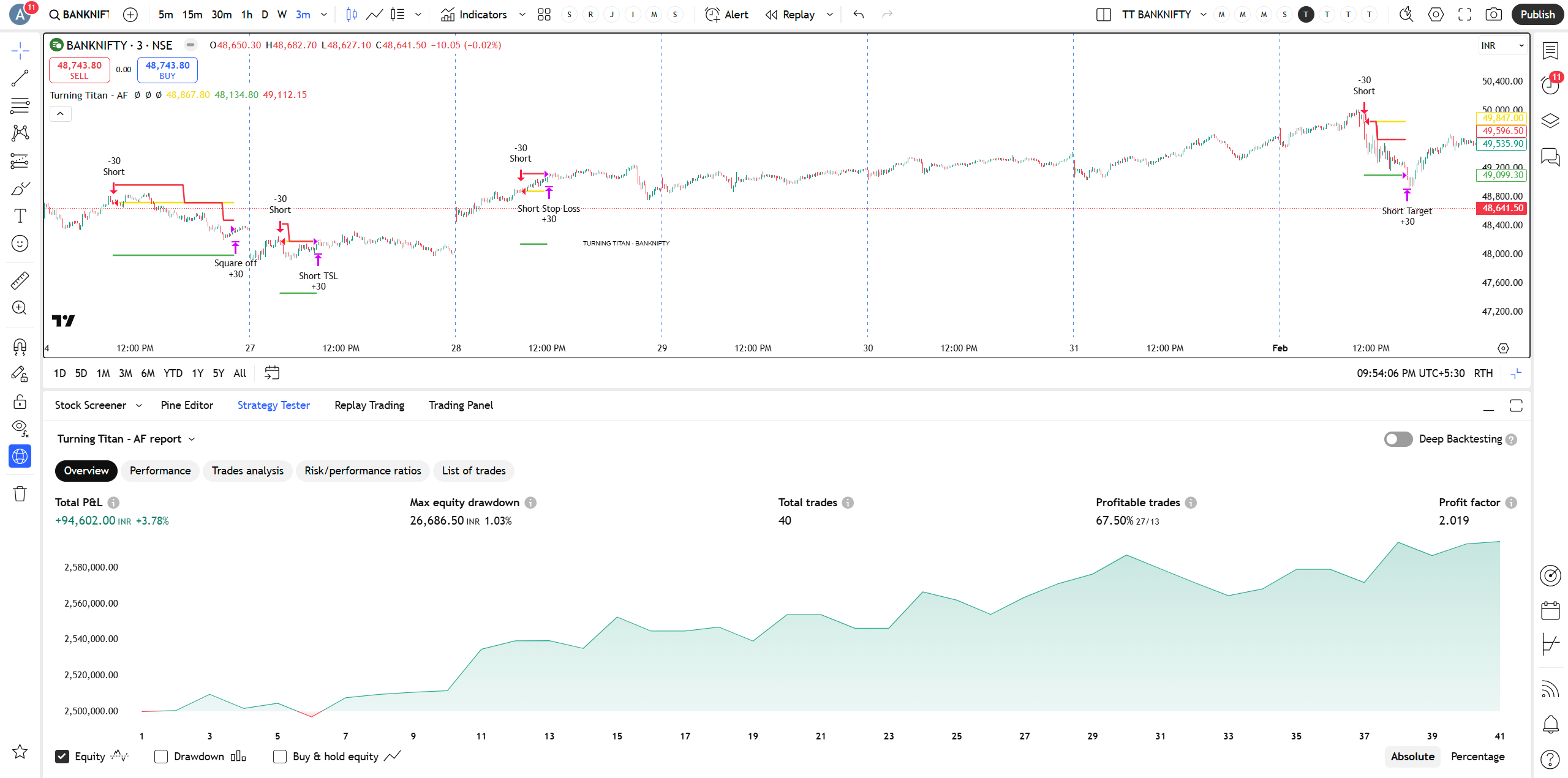Switch to Replay Trading tab
The height and width of the screenshot is (778, 1568).
coord(369,405)
